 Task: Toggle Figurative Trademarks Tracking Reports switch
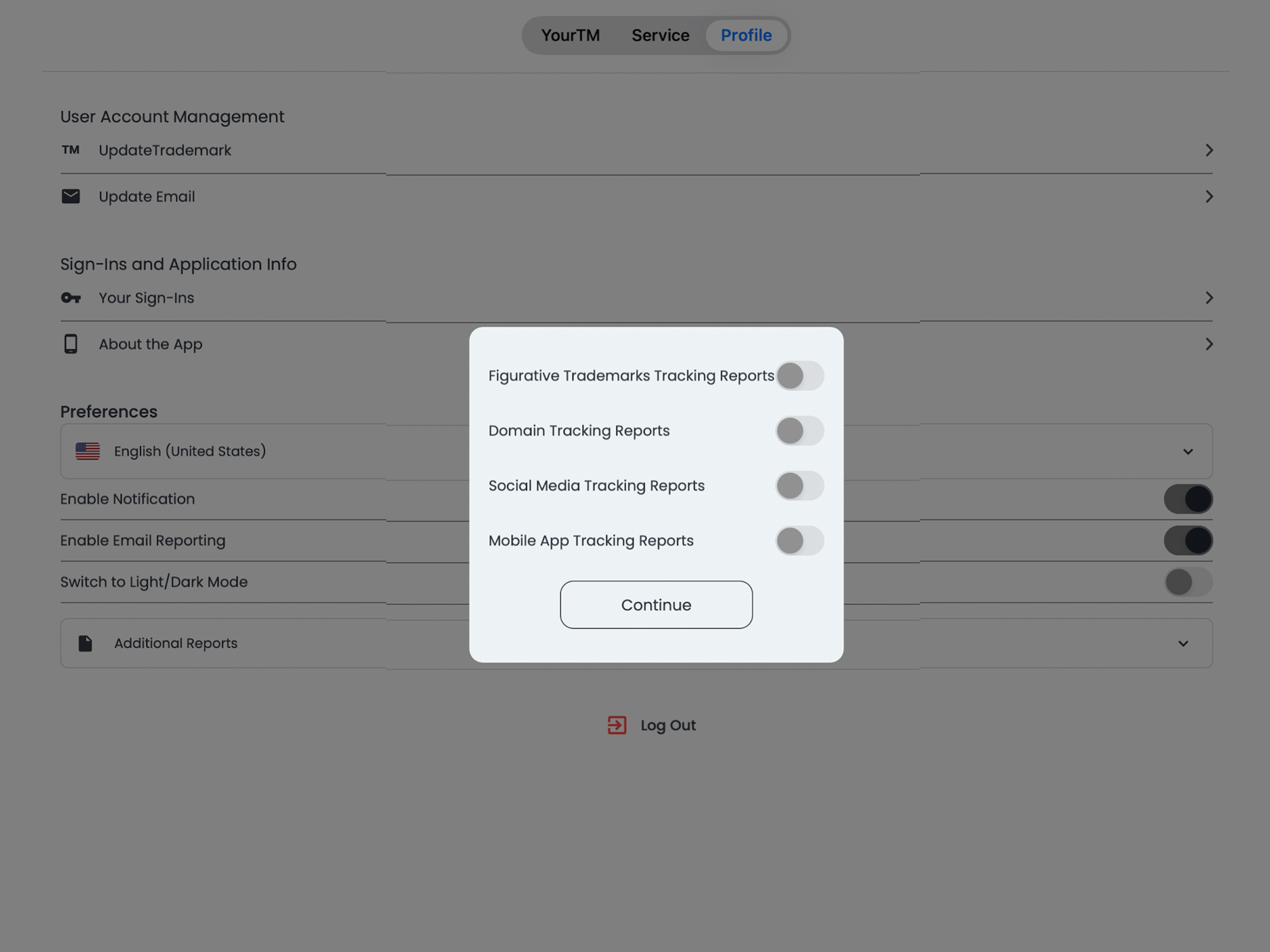click(800, 376)
